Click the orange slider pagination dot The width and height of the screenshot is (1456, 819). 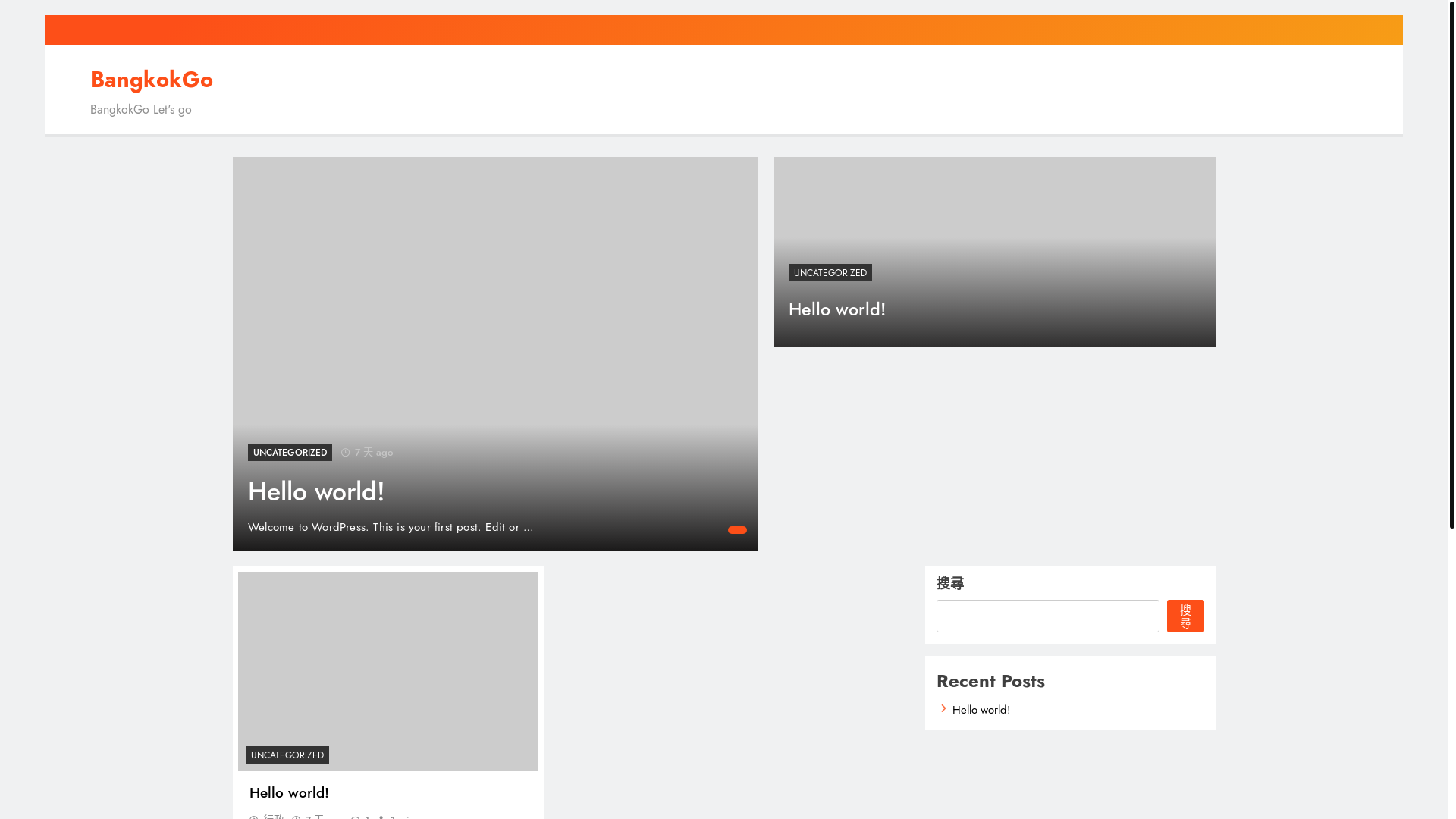coord(737,530)
